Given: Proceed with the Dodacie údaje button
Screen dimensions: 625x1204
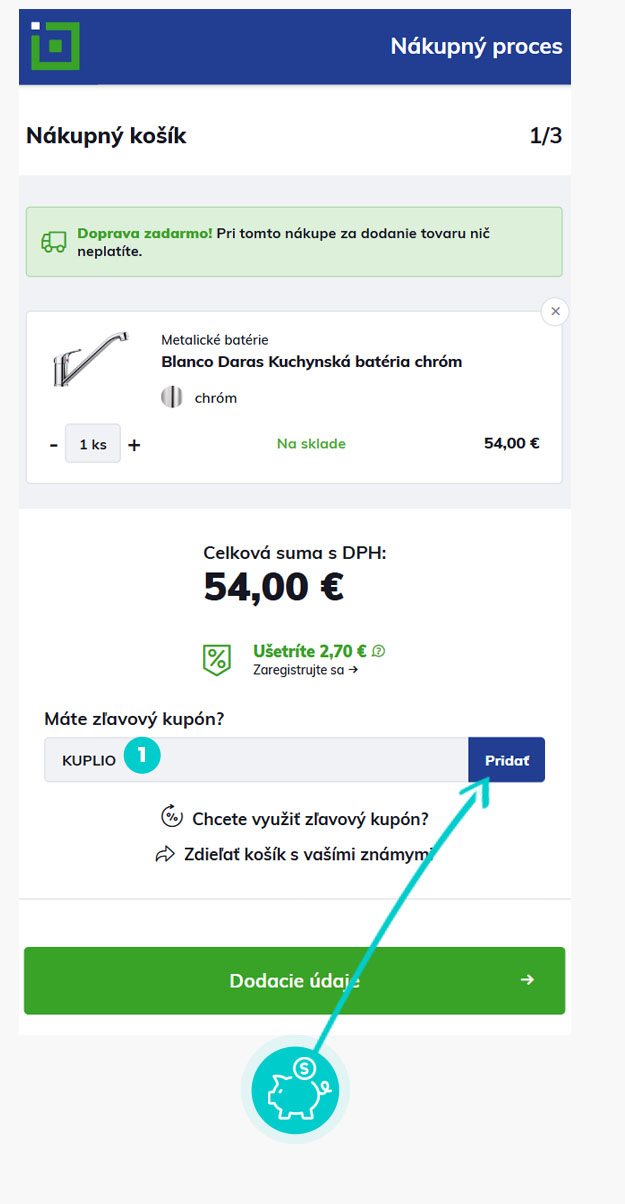Looking at the screenshot, I should pyautogui.click(x=294, y=980).
